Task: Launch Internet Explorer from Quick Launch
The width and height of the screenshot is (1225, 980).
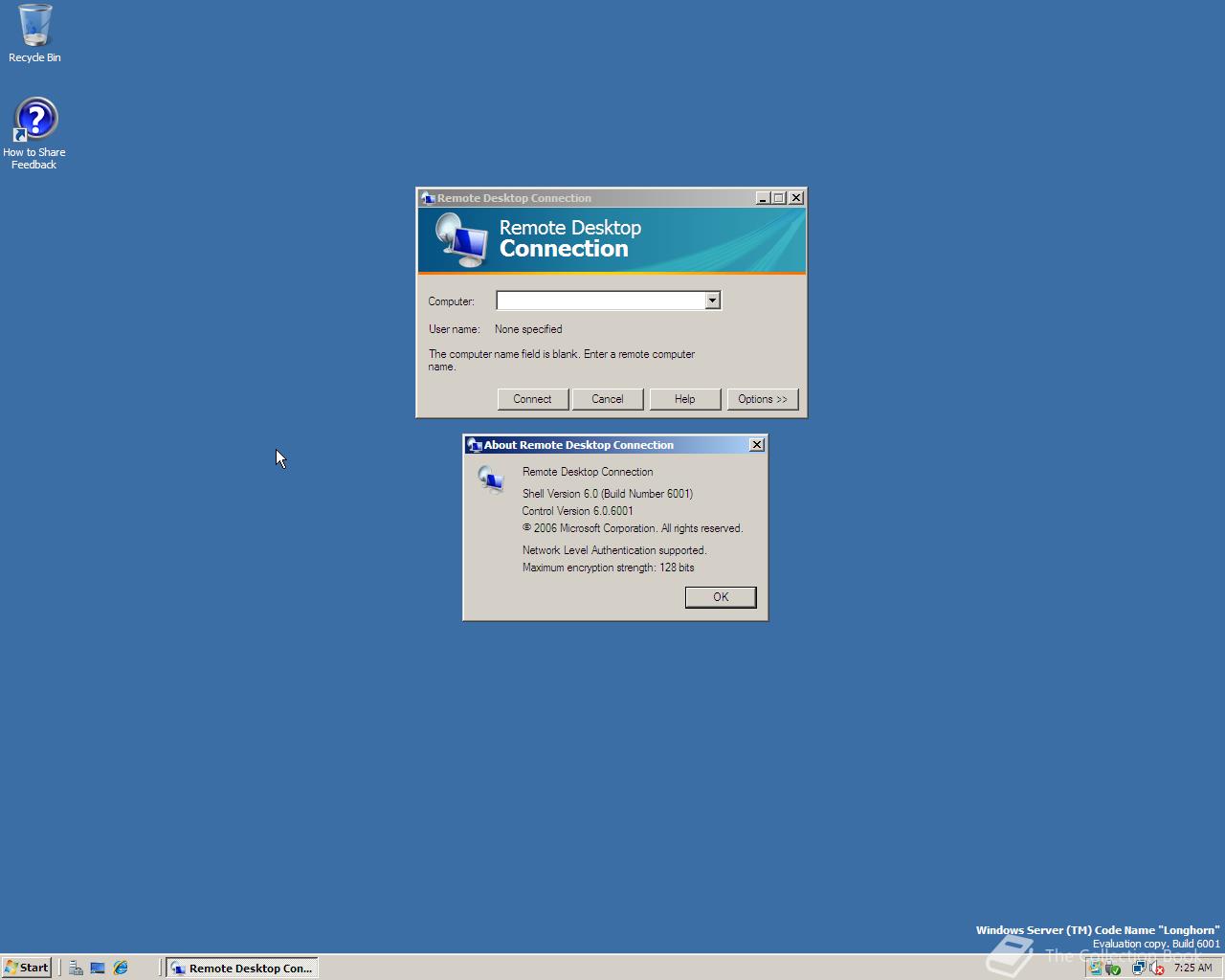Action: (x=121, y=968)
